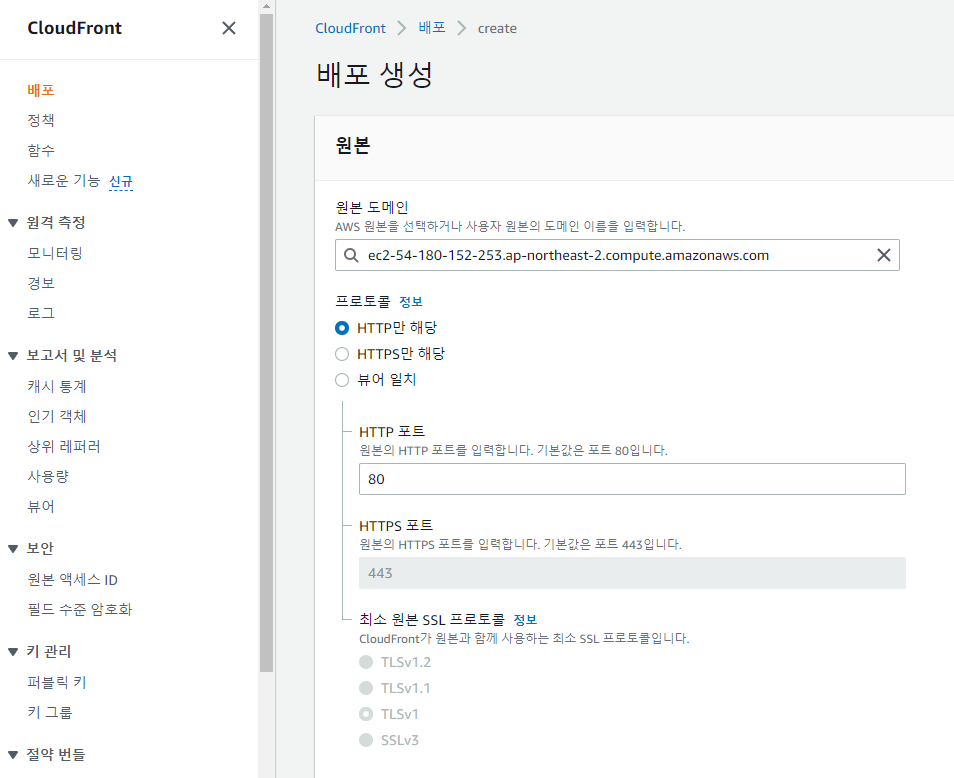The image size is (954, 778).
Task: Click the origin domain input field
Action: pyautogui.click(x=617, y=255)
